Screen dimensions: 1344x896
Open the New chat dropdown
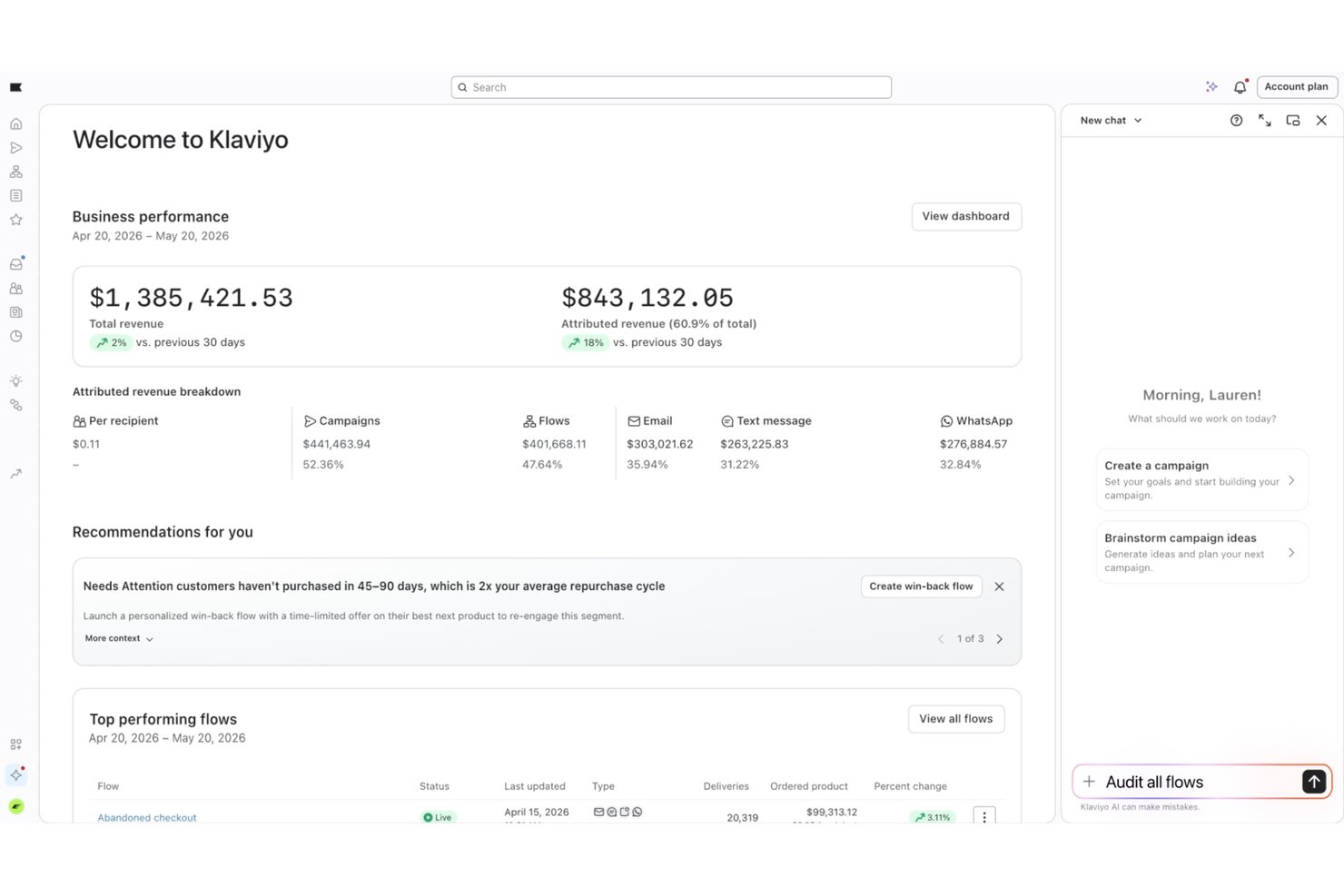pos(1111,120)
